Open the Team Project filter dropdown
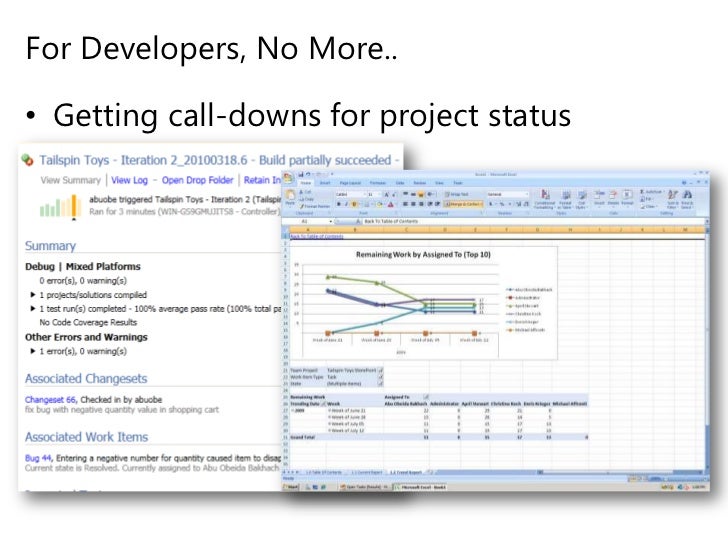This screenshot has width=728, height=546. tap(381, 370)
